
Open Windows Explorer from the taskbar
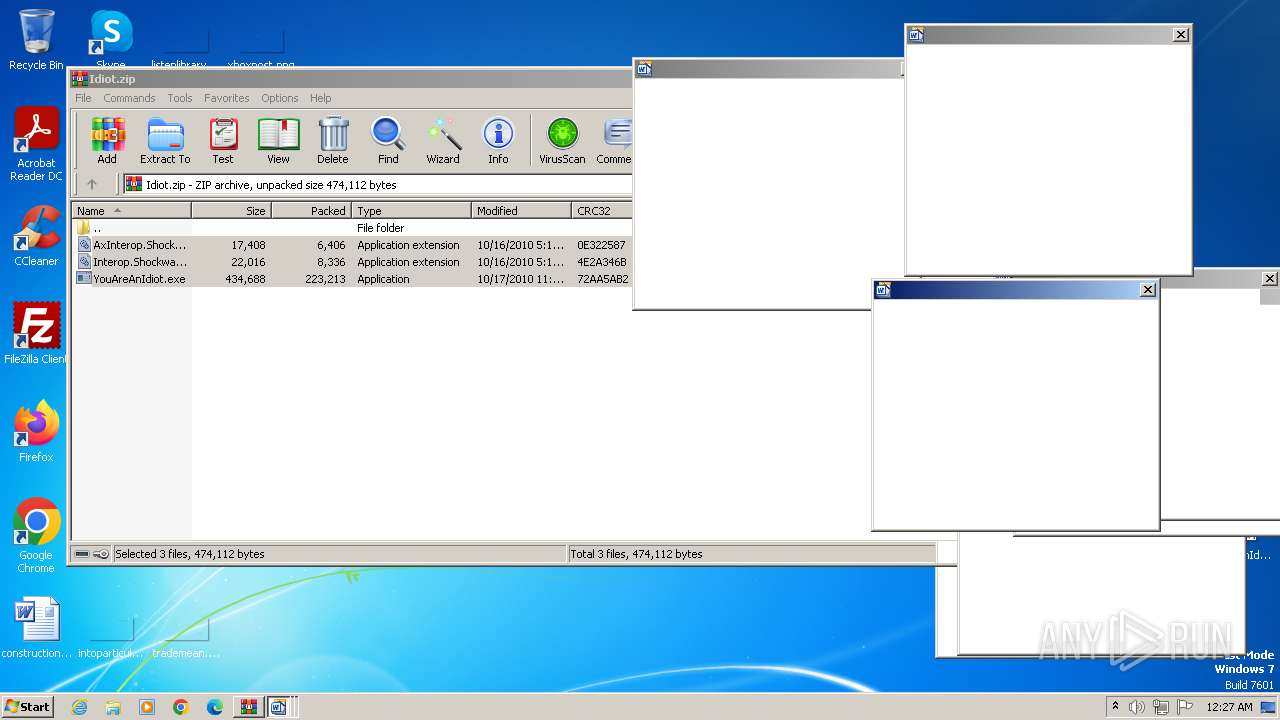tap(113, 707)
